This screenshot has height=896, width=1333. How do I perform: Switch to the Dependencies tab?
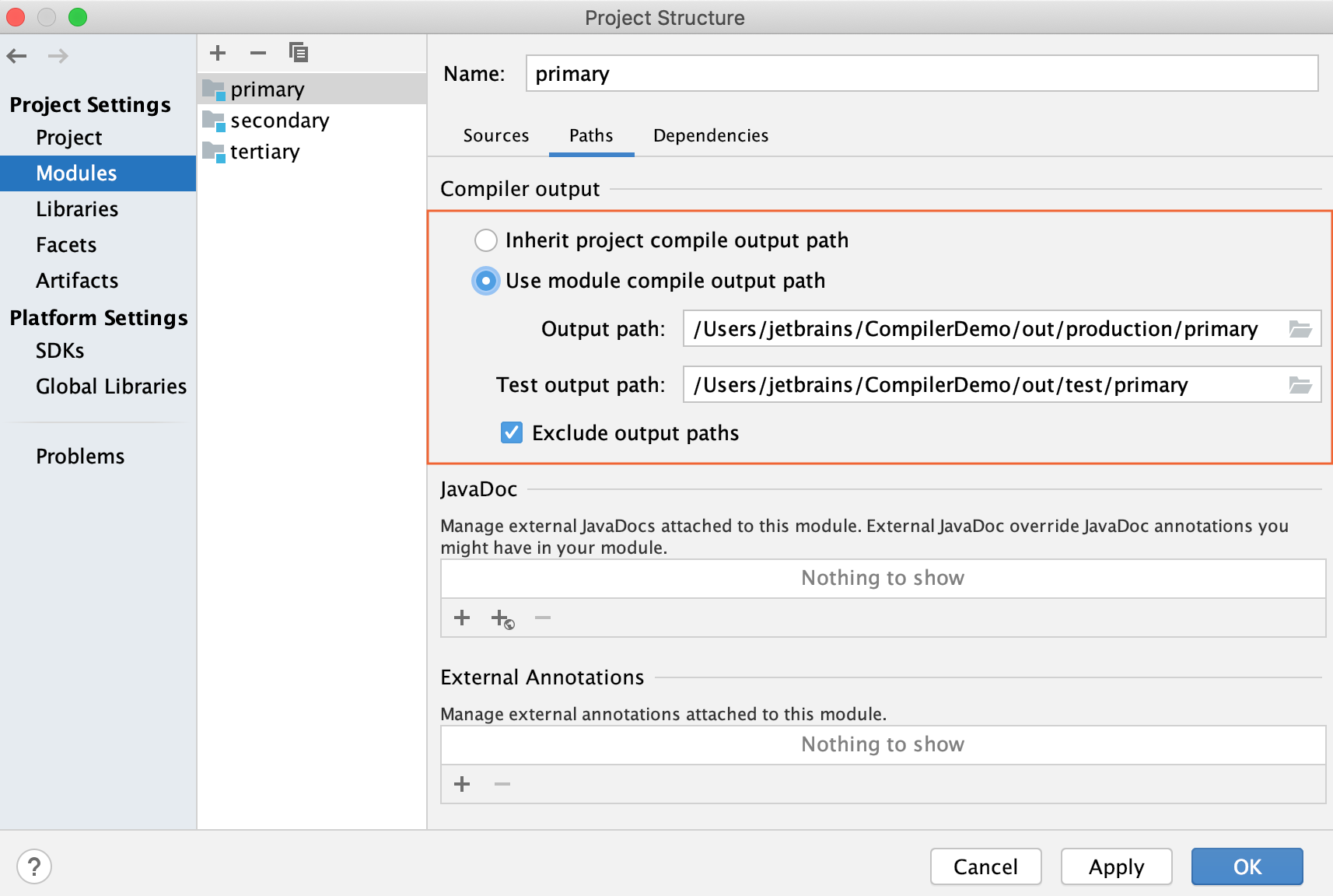709,135
